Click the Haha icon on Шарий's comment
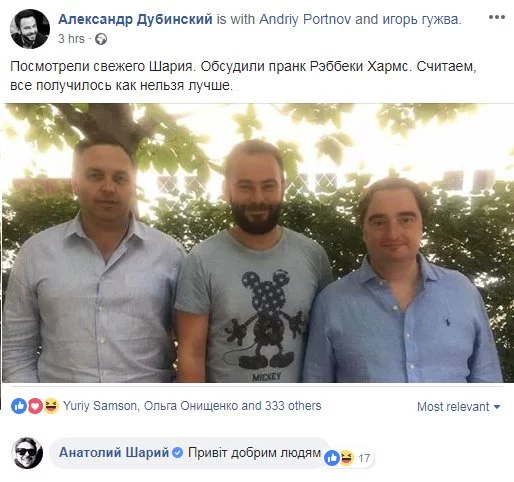 (x=346, y=457)
